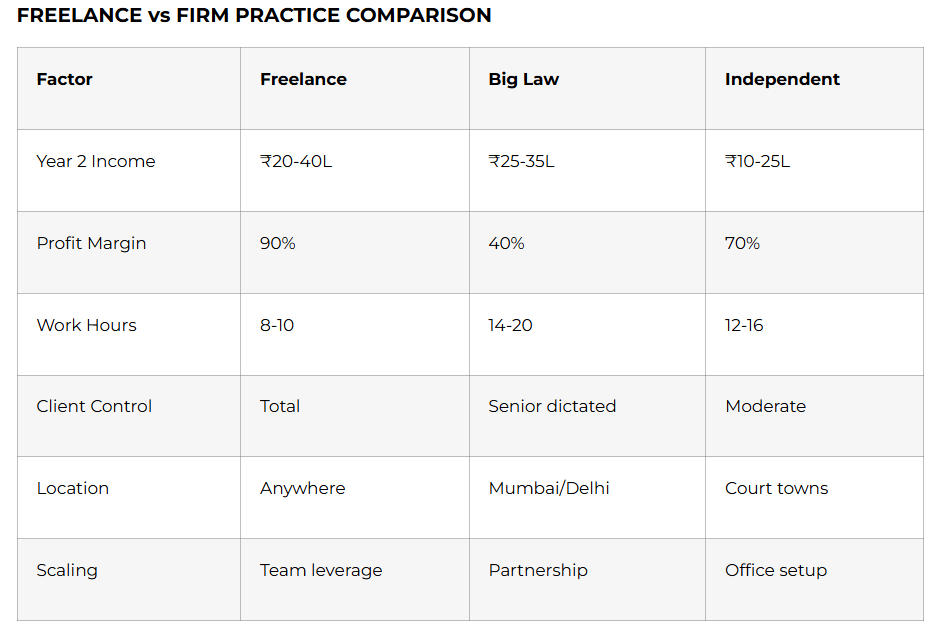Click the 'Office setup' scaling cell
The image size is (928, 630).
coord(776,571)
